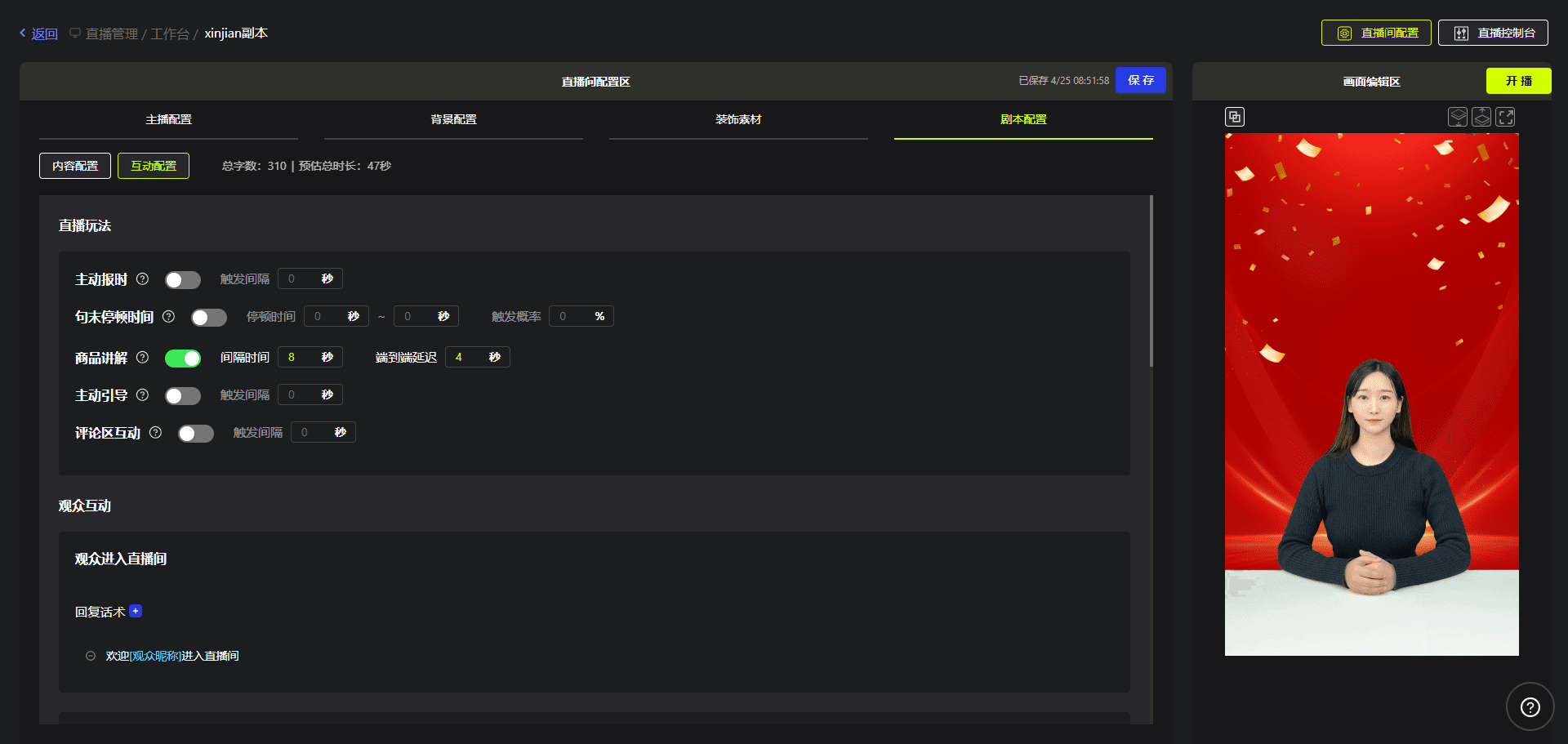Remove the 欢迎[观众昵称]进入直播间 reply via minus icon
The height and width of the screenshot is (744, 1568).
91,656
